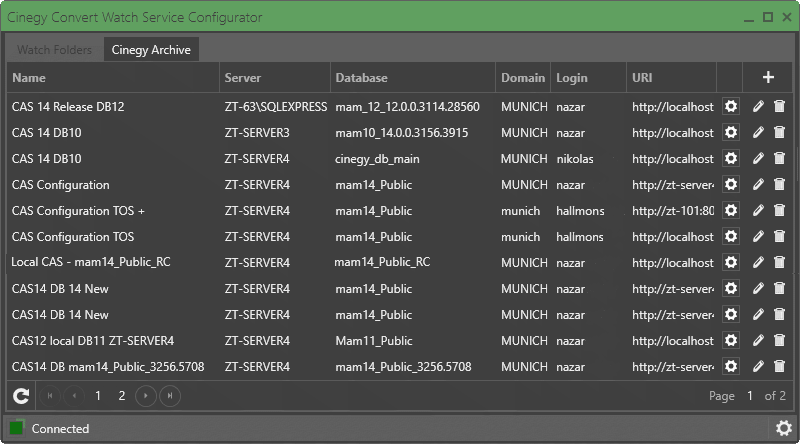
Task: Click the mam10_14.0.0.3156.3915 database cell
Action: [402, 133]
